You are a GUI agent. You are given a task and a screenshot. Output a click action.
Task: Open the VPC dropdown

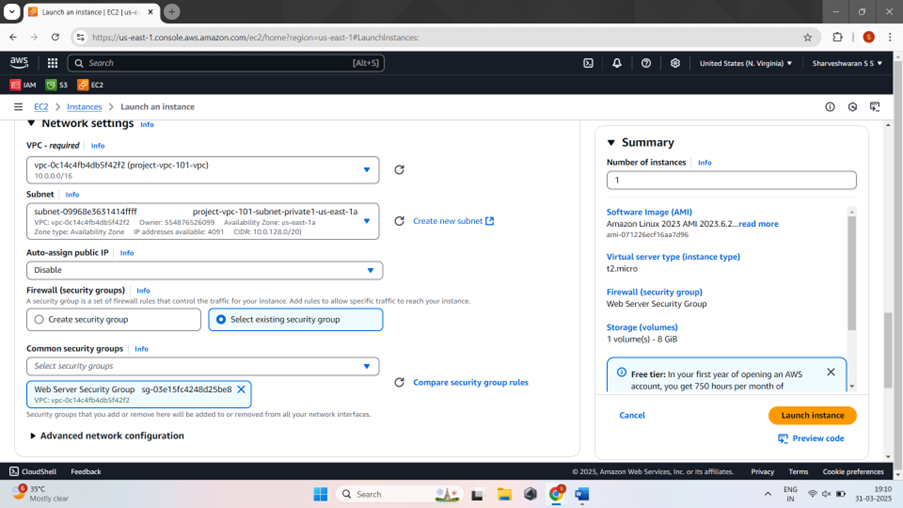[x=203, y=170]
